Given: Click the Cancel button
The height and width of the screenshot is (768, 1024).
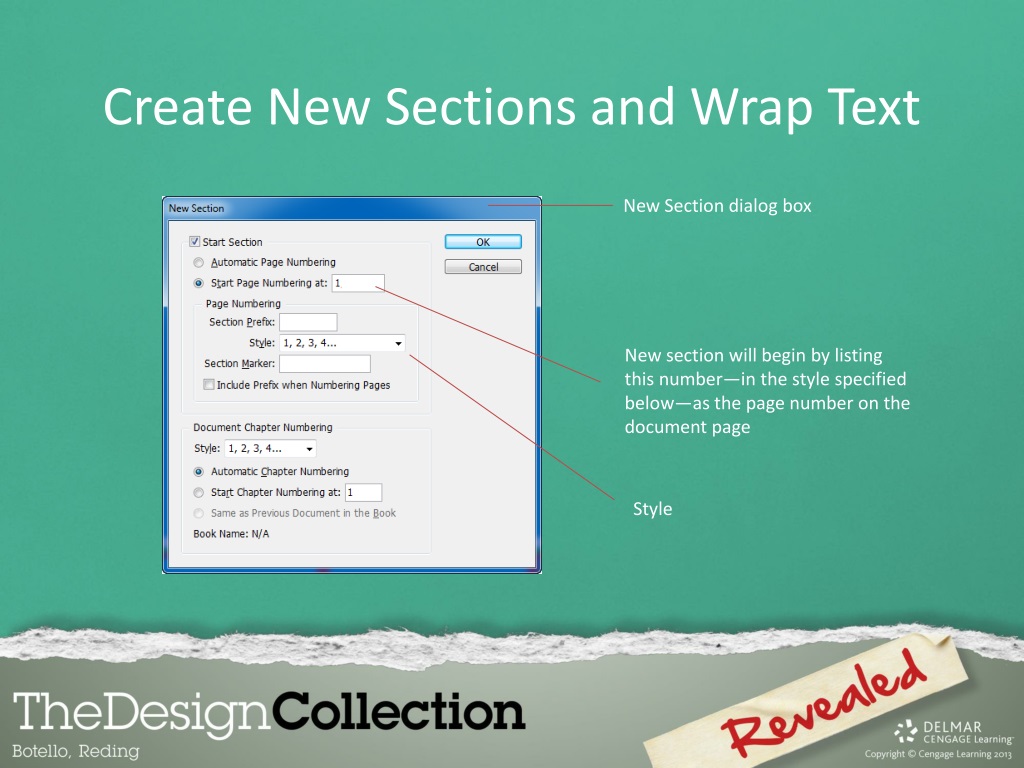Looking at the screenshot, I should (x=483, y=266).
